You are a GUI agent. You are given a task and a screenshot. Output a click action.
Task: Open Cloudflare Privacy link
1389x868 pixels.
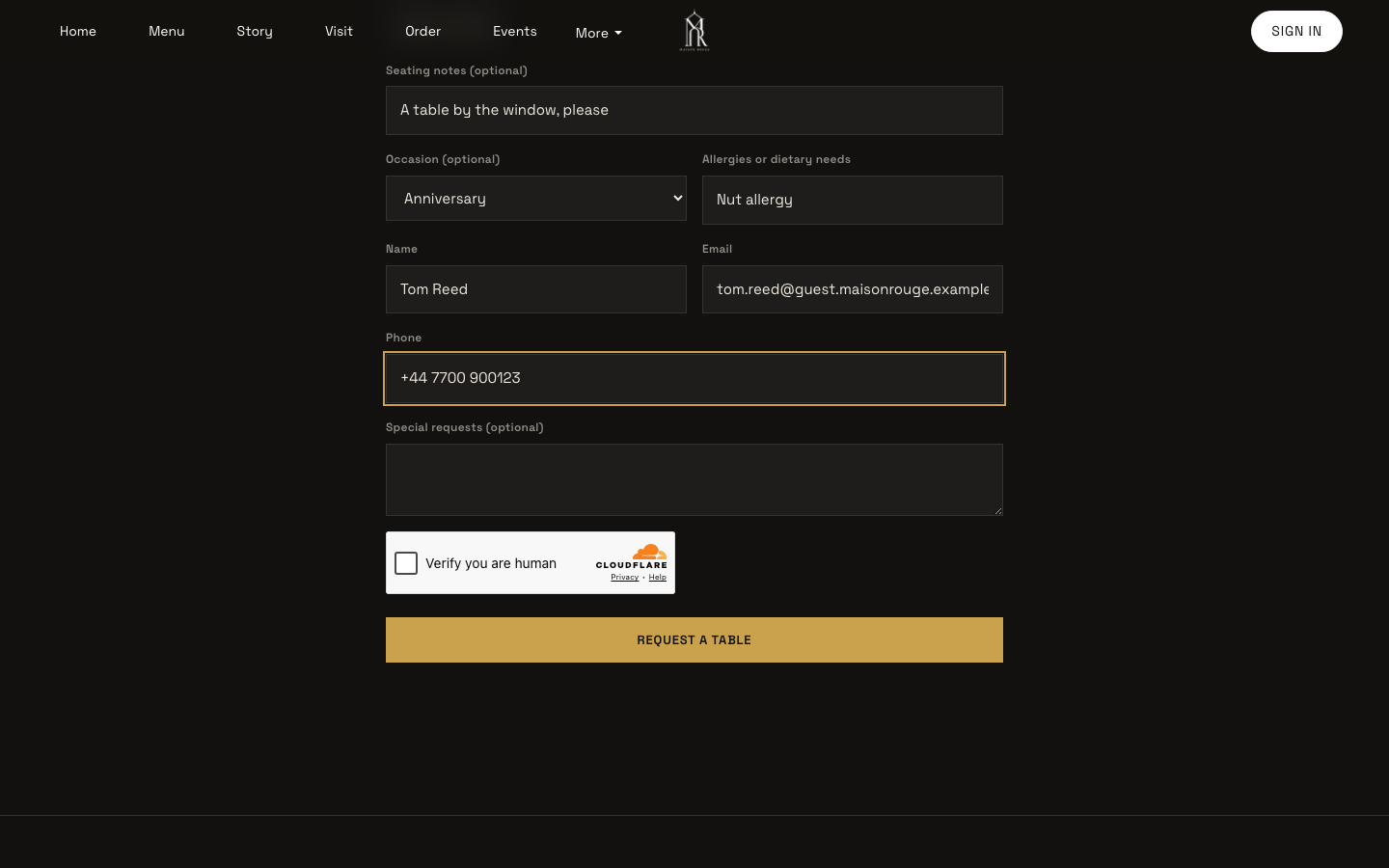[625, 578]
